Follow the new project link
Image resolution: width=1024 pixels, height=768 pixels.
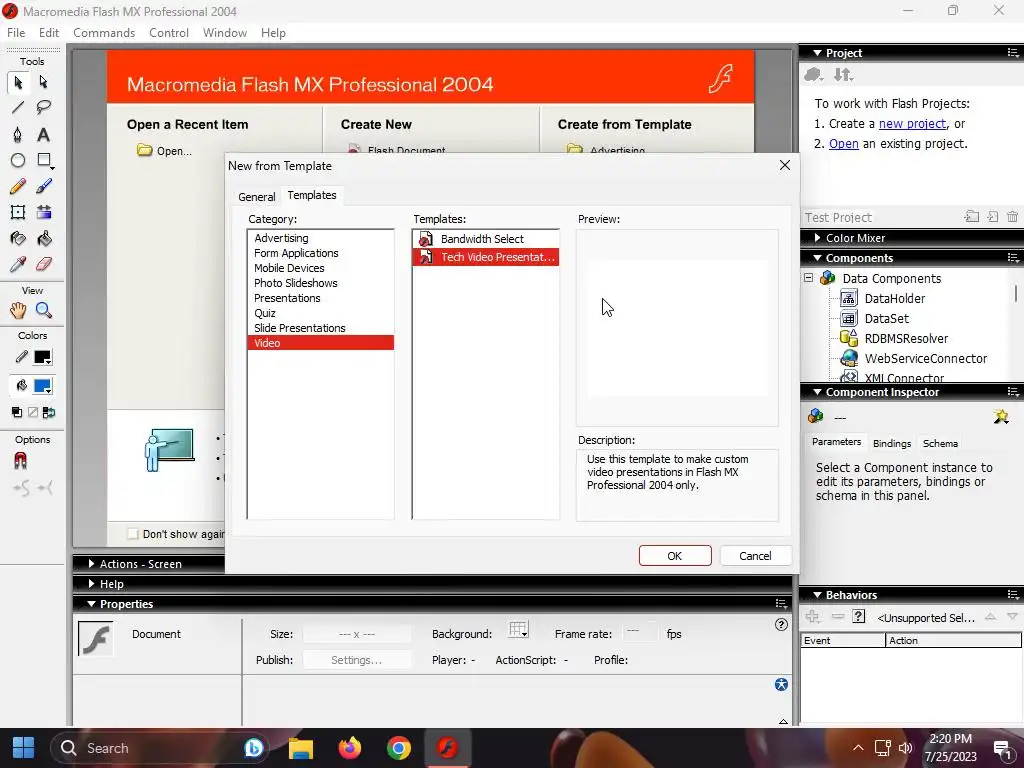pos(912,123)
